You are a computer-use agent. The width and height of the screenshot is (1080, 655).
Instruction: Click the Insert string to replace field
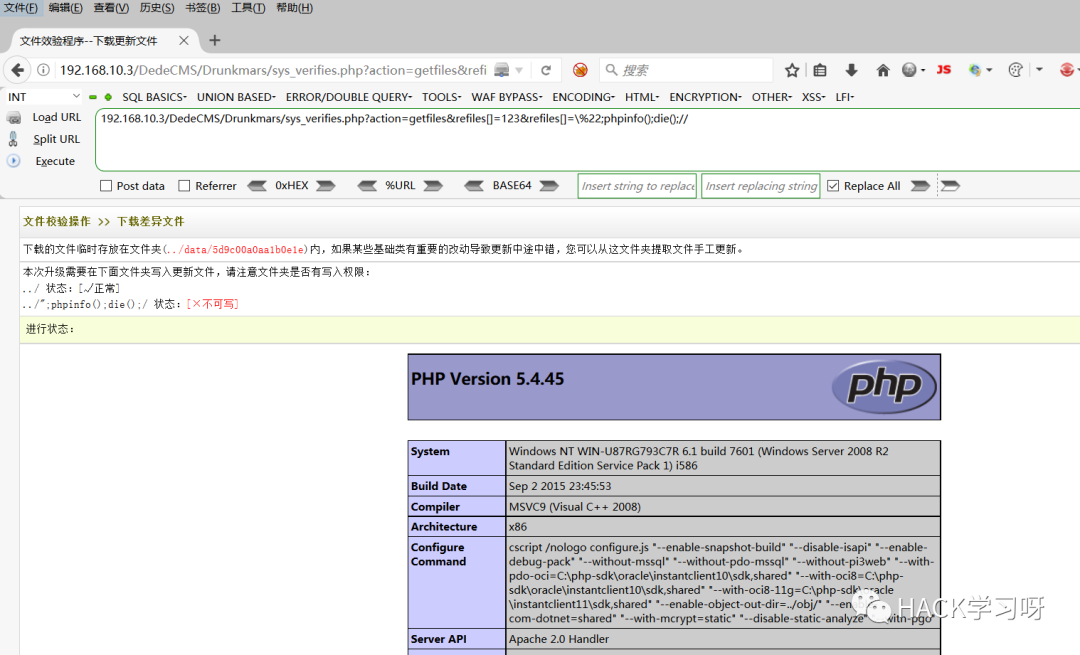coord(637,186)
